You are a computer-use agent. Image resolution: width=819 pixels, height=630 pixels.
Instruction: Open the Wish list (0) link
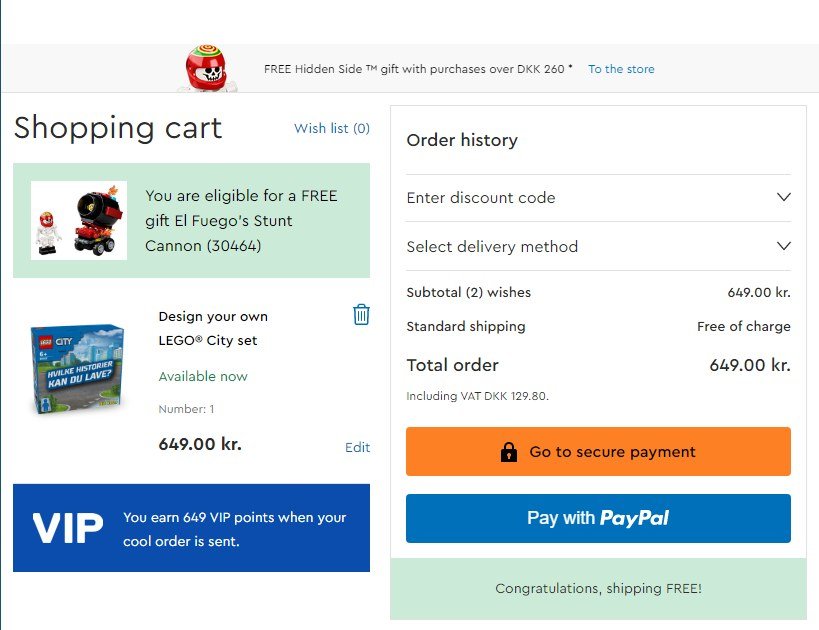click(x=332, y=128)
